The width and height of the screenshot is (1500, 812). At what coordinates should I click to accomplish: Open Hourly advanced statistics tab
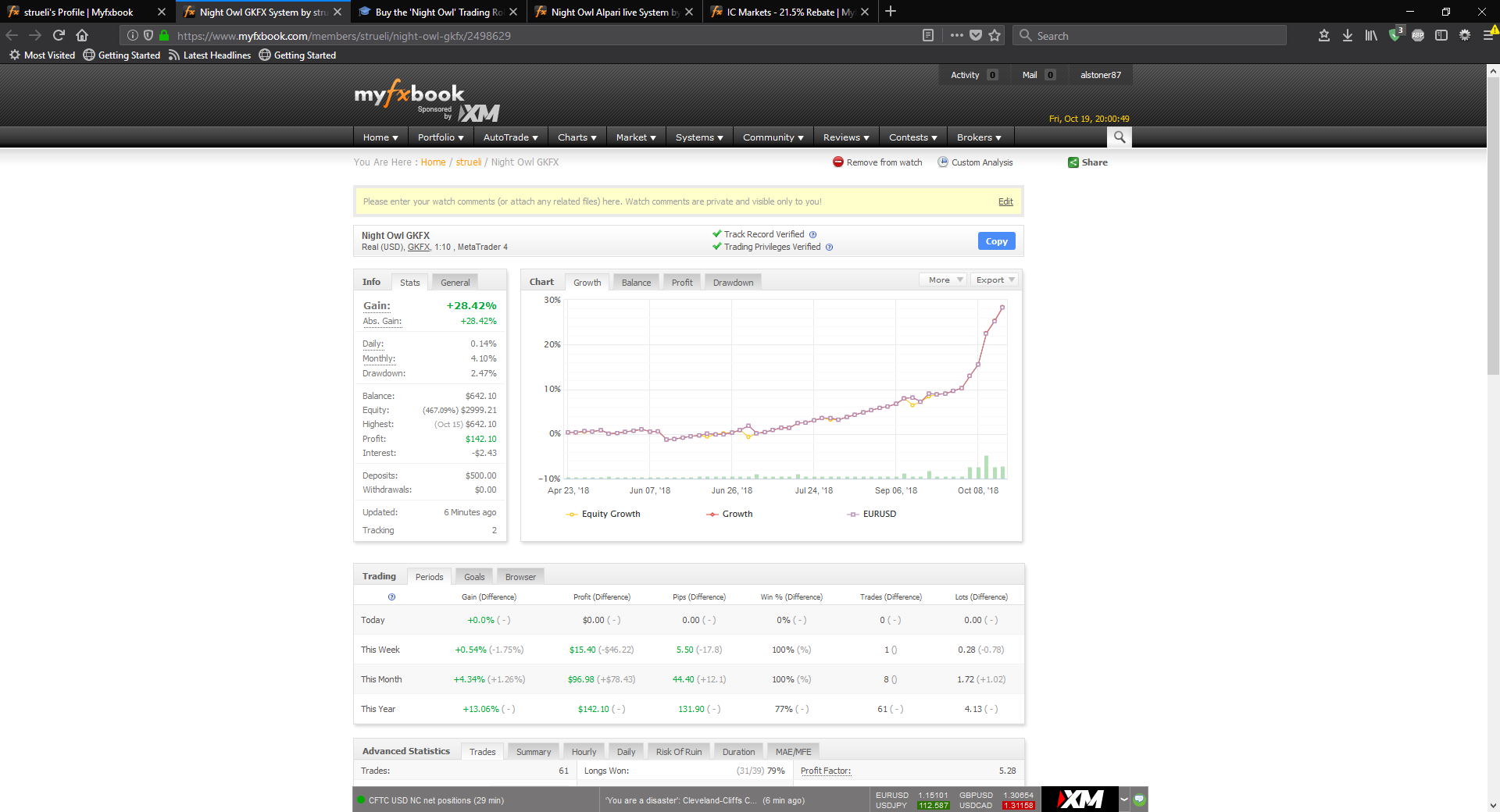click(584, 752)
